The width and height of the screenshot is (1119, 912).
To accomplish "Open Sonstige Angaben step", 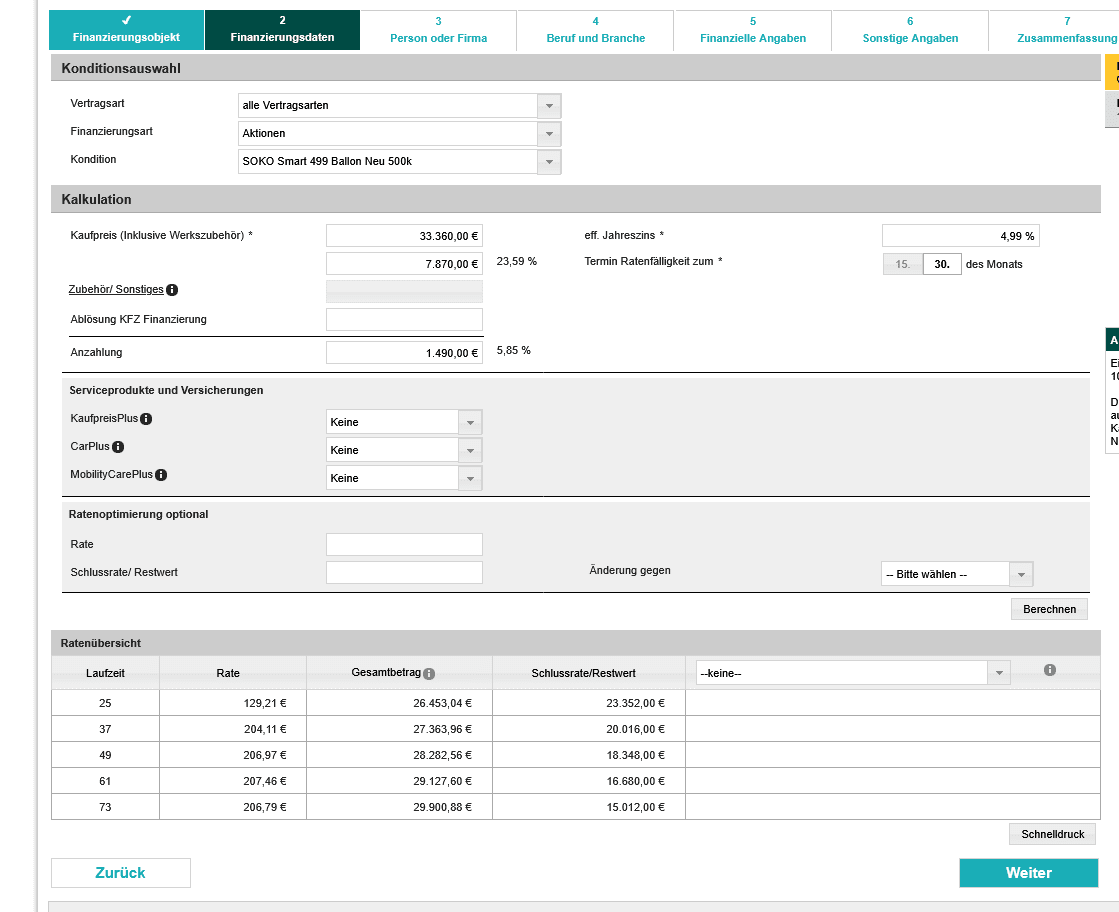I will click(x=910, y=30).
